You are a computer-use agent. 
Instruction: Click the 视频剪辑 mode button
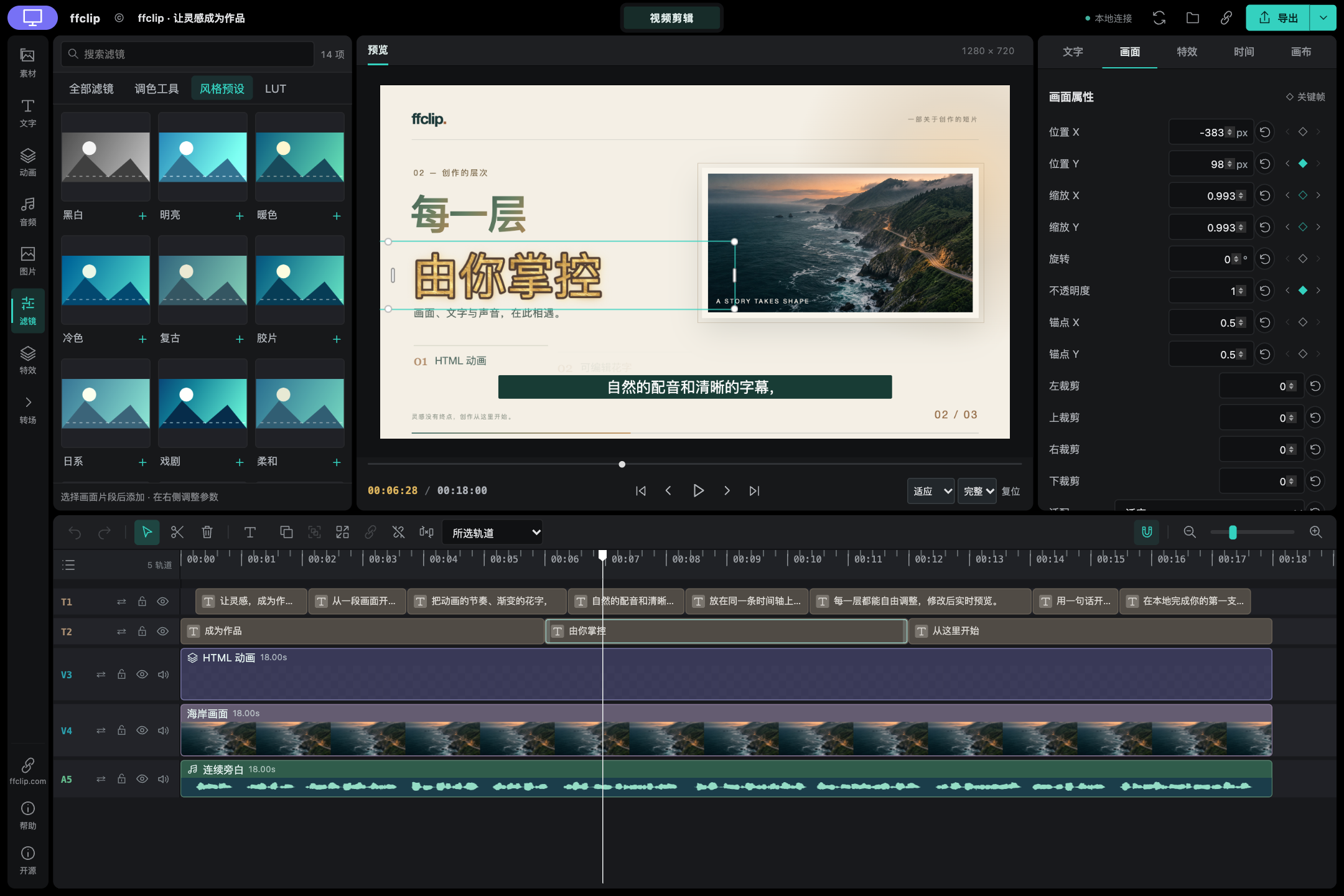pos(671,18)
